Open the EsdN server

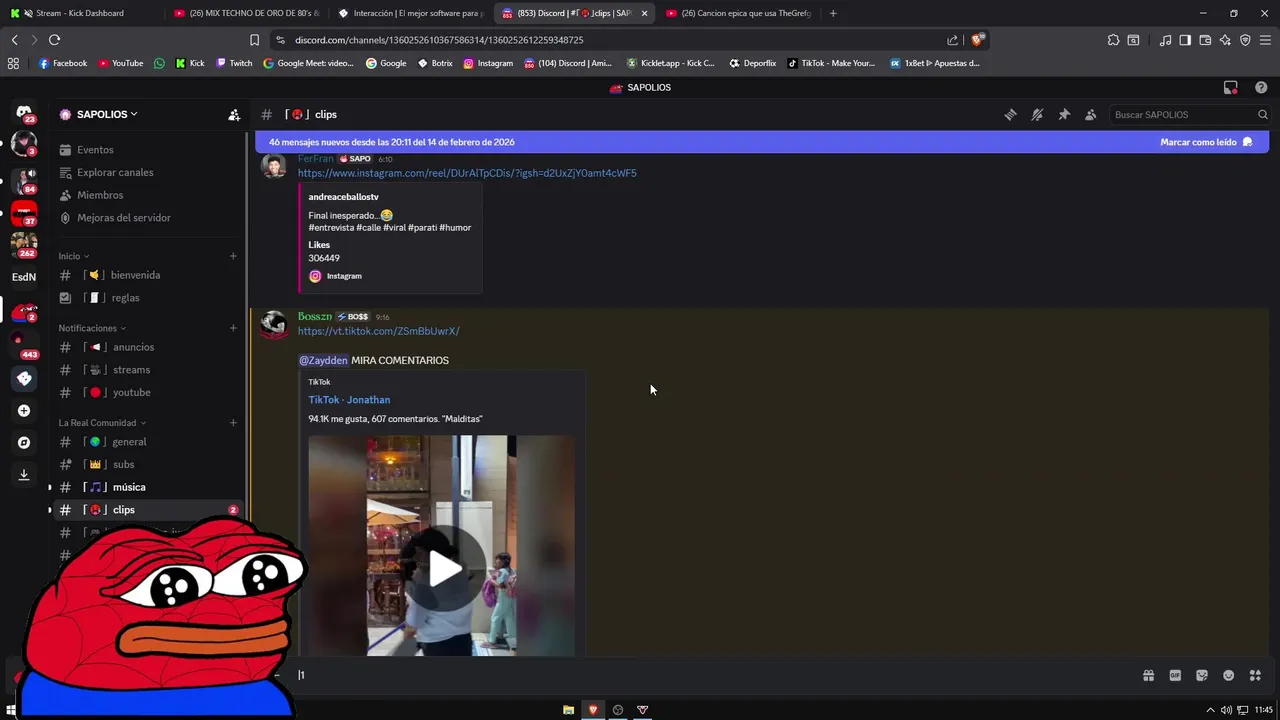24,277
